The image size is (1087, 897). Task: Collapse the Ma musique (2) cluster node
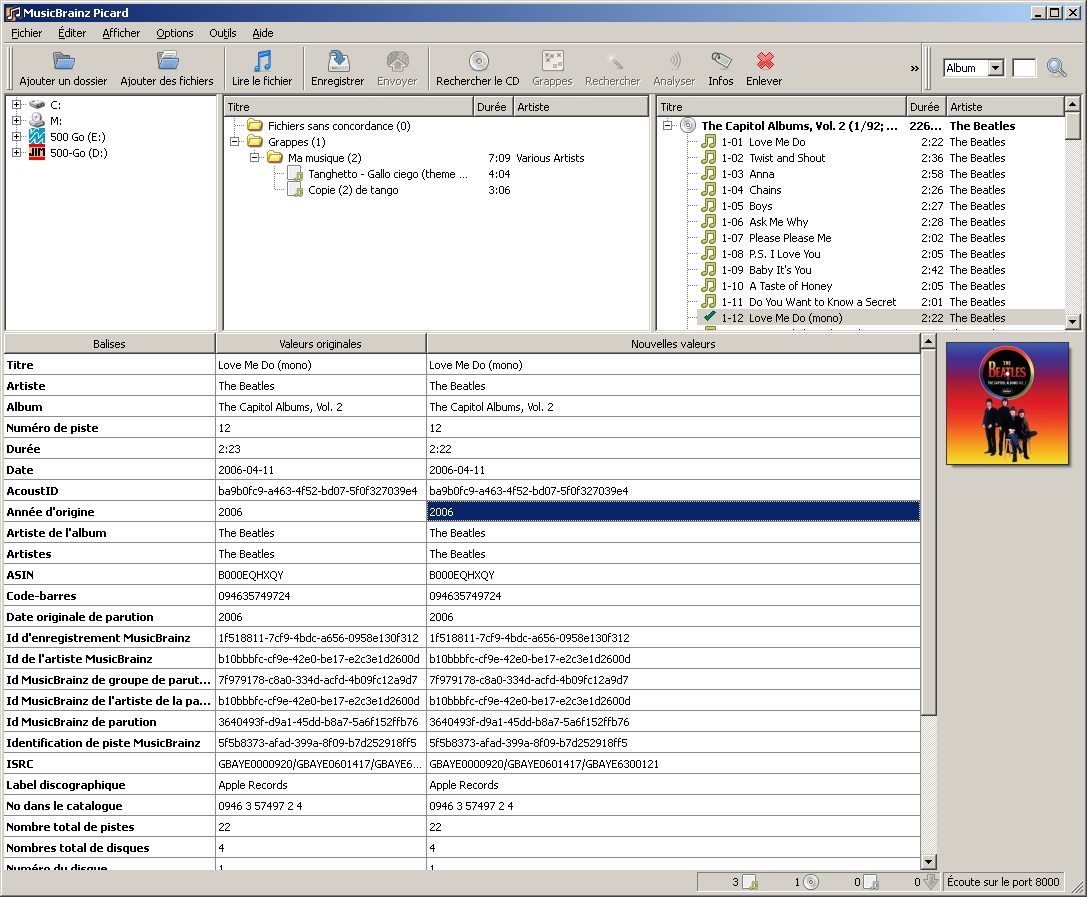click(x=254, y=157)
